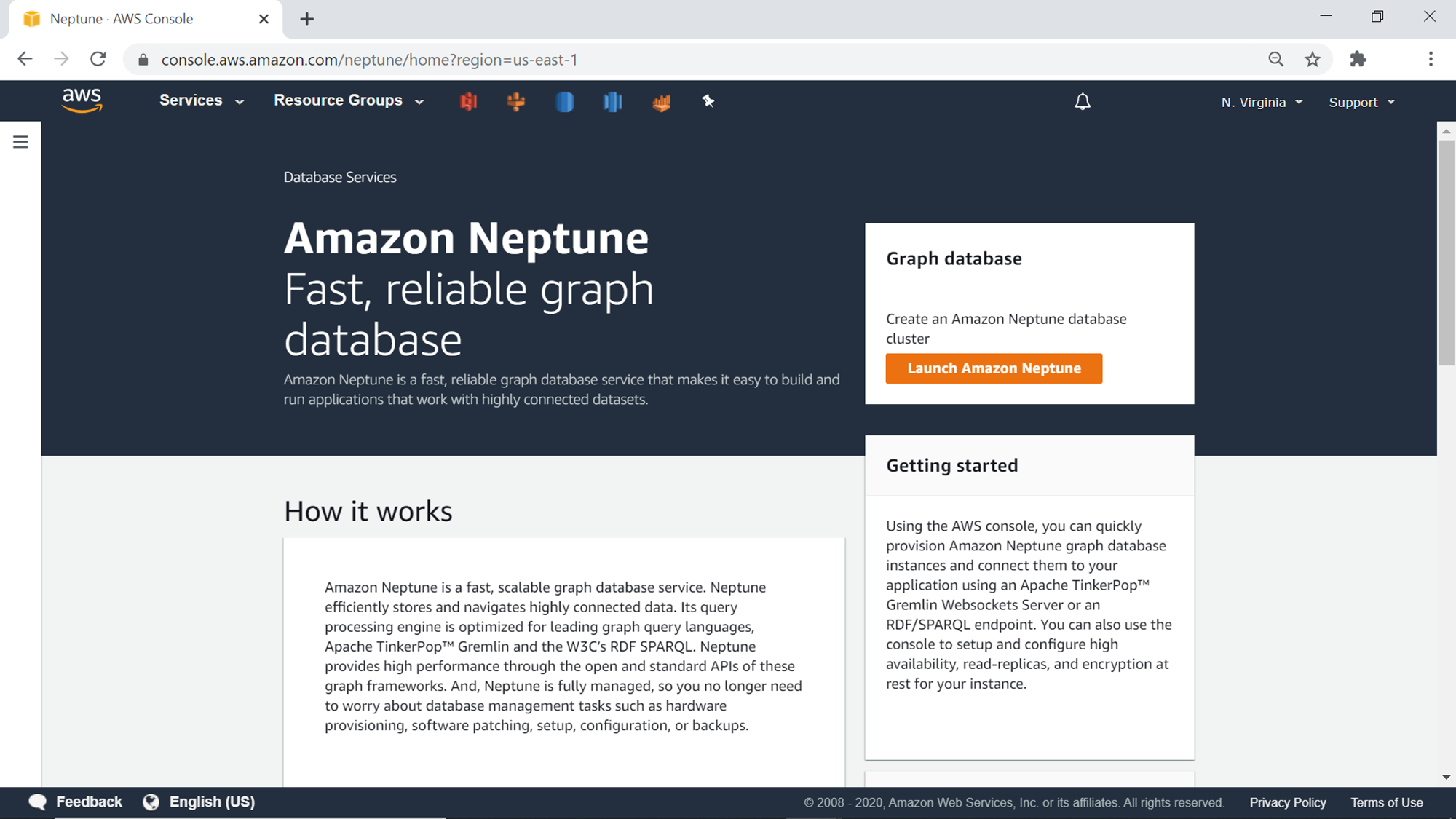This screenshot has width=1456, height=819.
Task: Click Launch Amazon Neptune button
Action: [994, 368]
